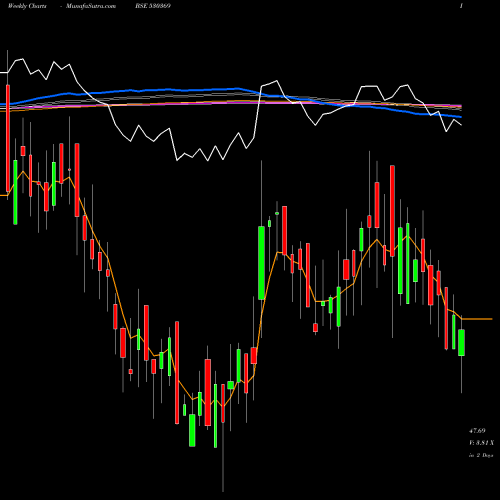
Task: Click the volume line starting with 'V:'
Action: 481,443
